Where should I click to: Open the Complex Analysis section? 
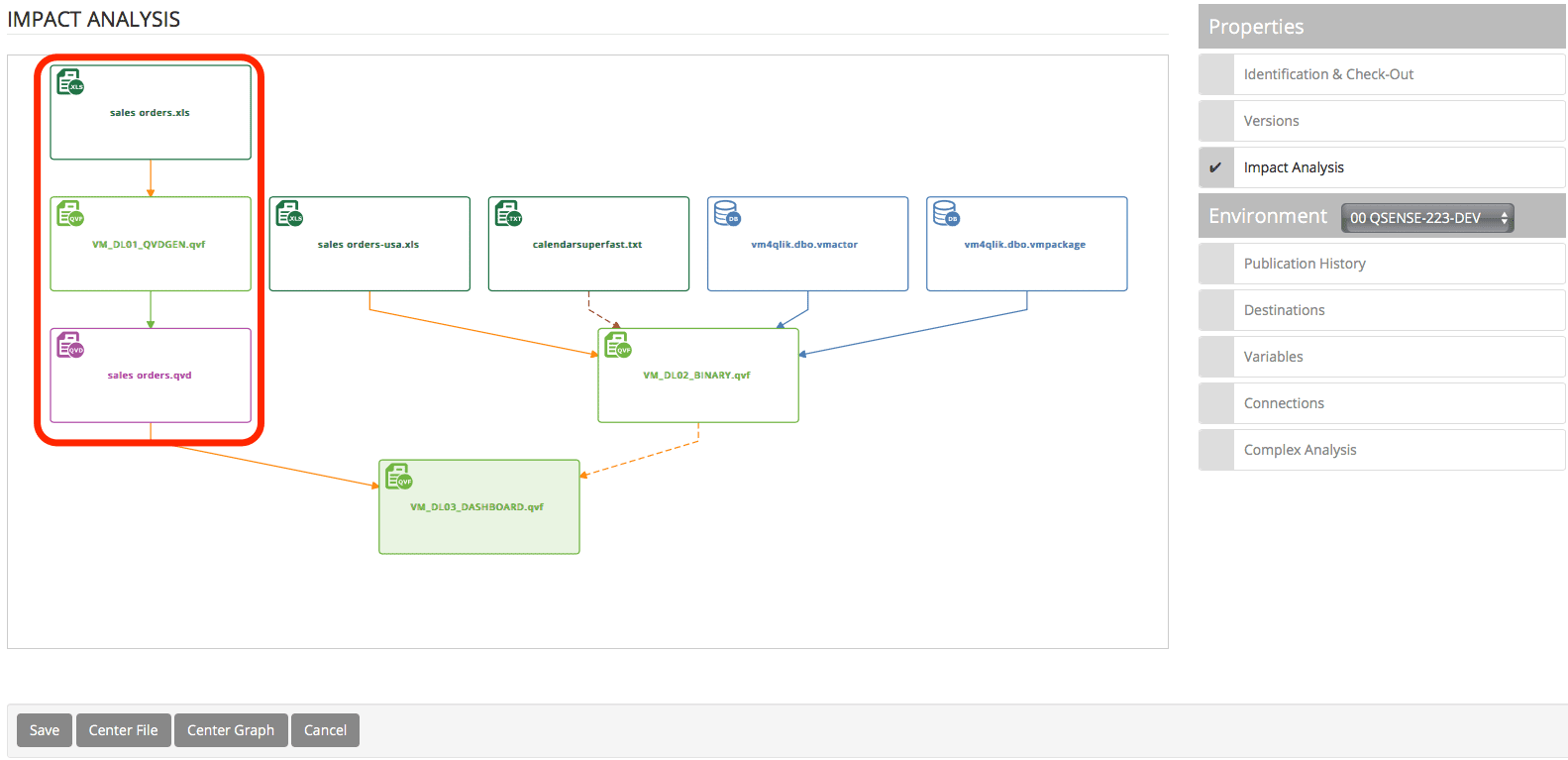pos(1300,450)
